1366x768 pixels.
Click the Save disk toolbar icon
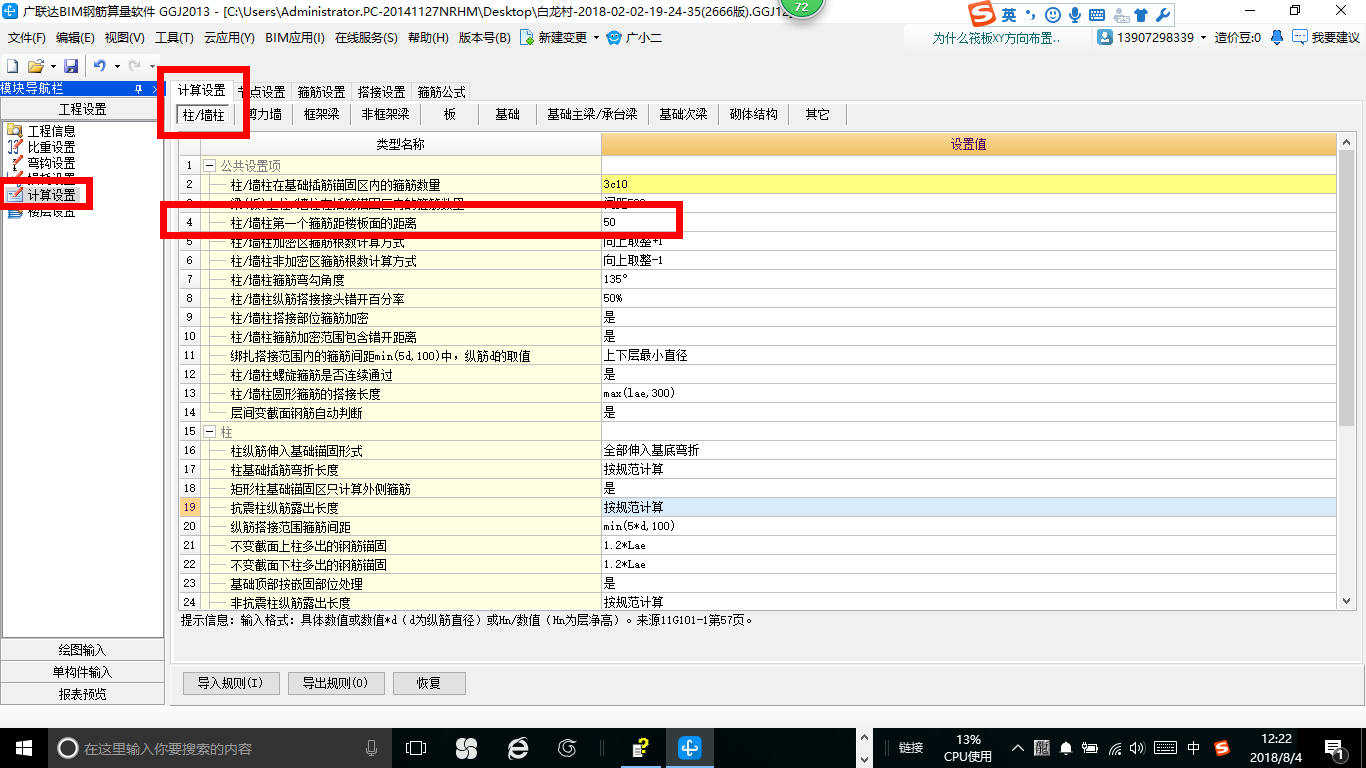[71, 65]
